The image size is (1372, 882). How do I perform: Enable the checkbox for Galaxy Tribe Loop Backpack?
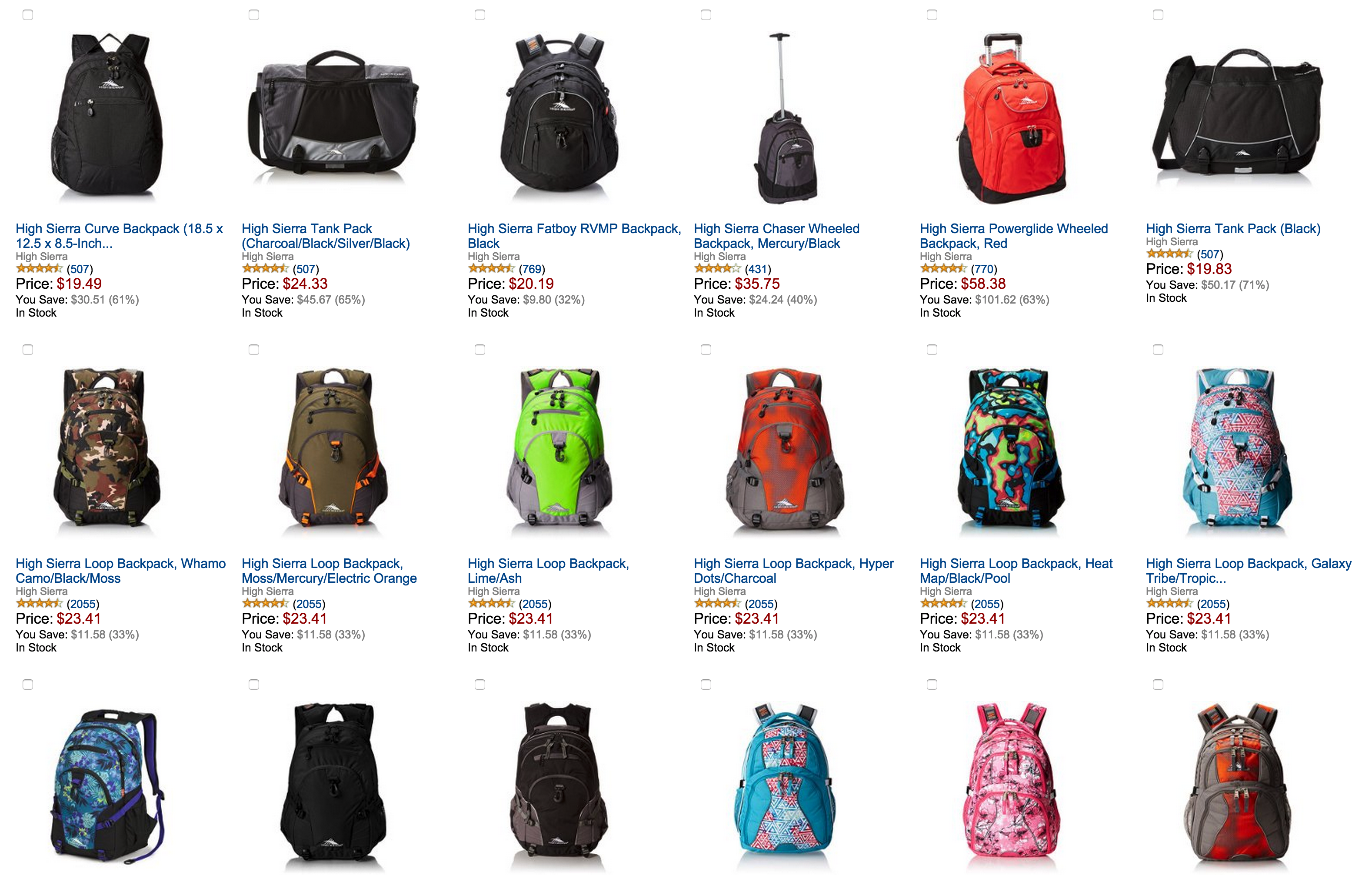pos(1157,350)
